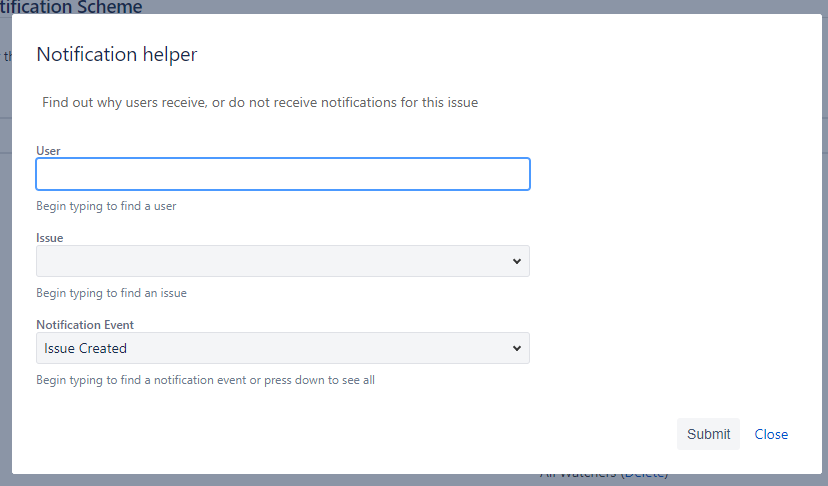Click the 'User' field label

48,151
